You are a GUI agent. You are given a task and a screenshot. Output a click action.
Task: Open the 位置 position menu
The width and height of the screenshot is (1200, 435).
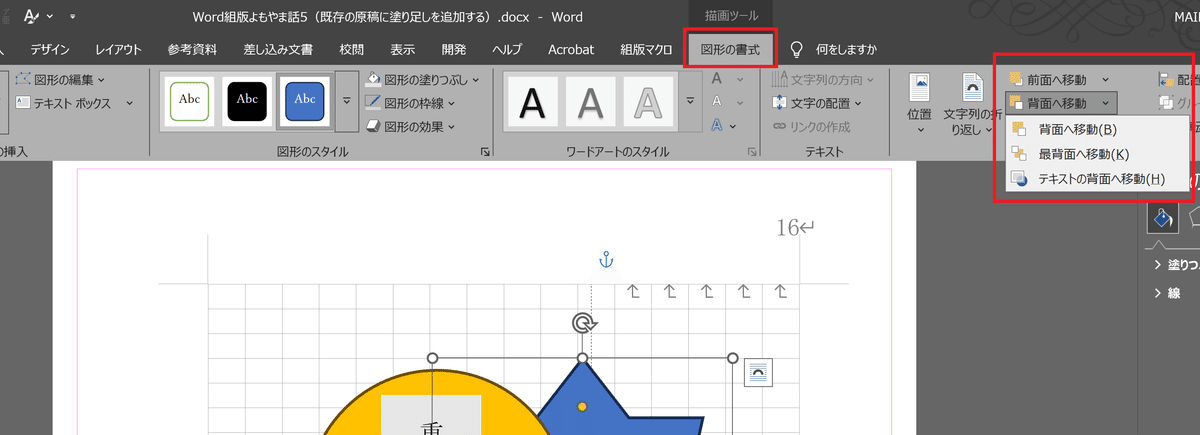(x=920, y=103)
